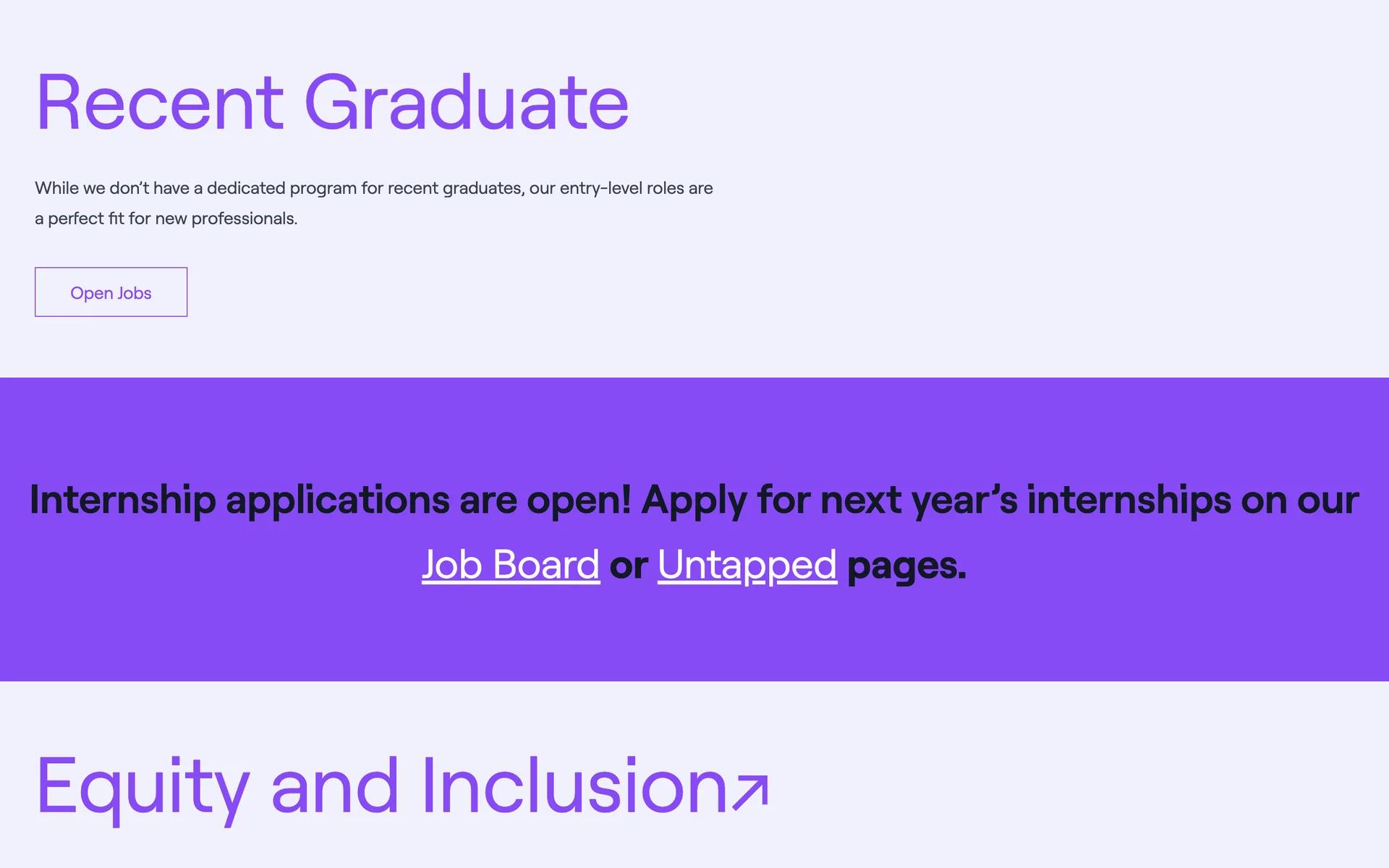The image size is (1389, 868).
Task: Click the word "Graduate" in the heading
Action: 467,103
